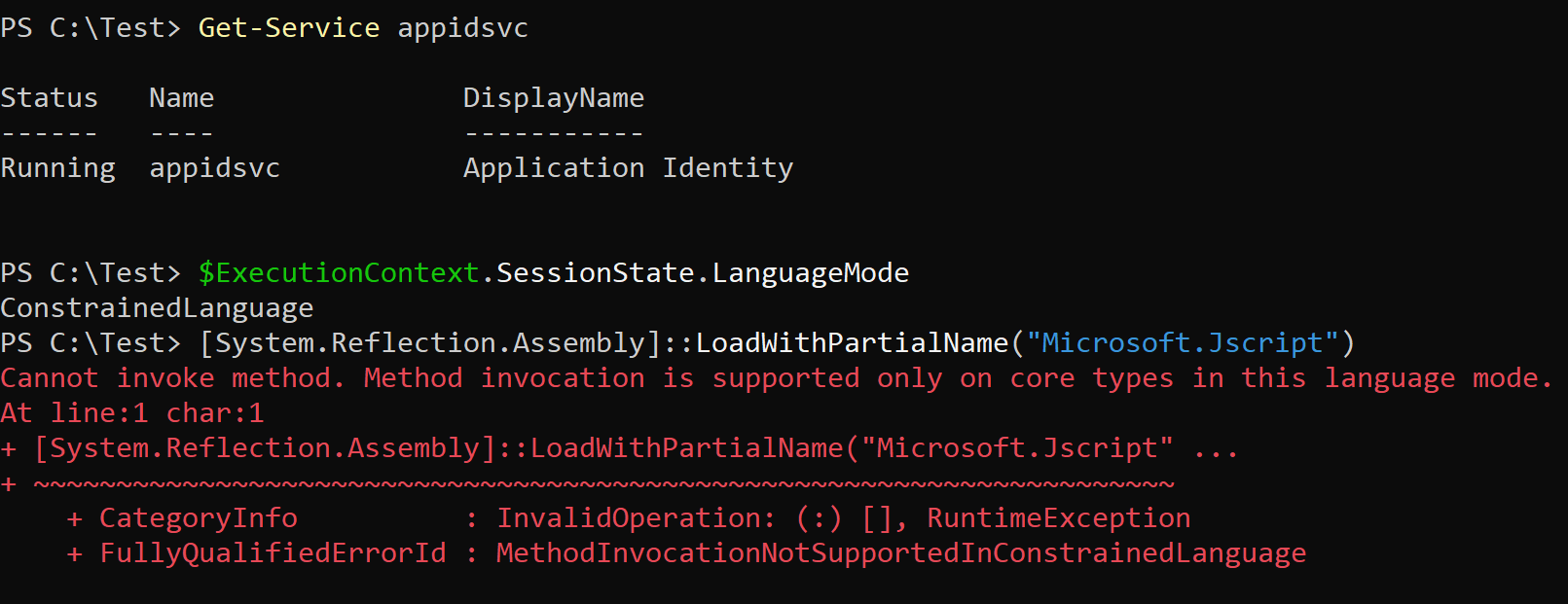Click the "At line:1 char:1" error location

pyautogui.click(x=132, y=413)
